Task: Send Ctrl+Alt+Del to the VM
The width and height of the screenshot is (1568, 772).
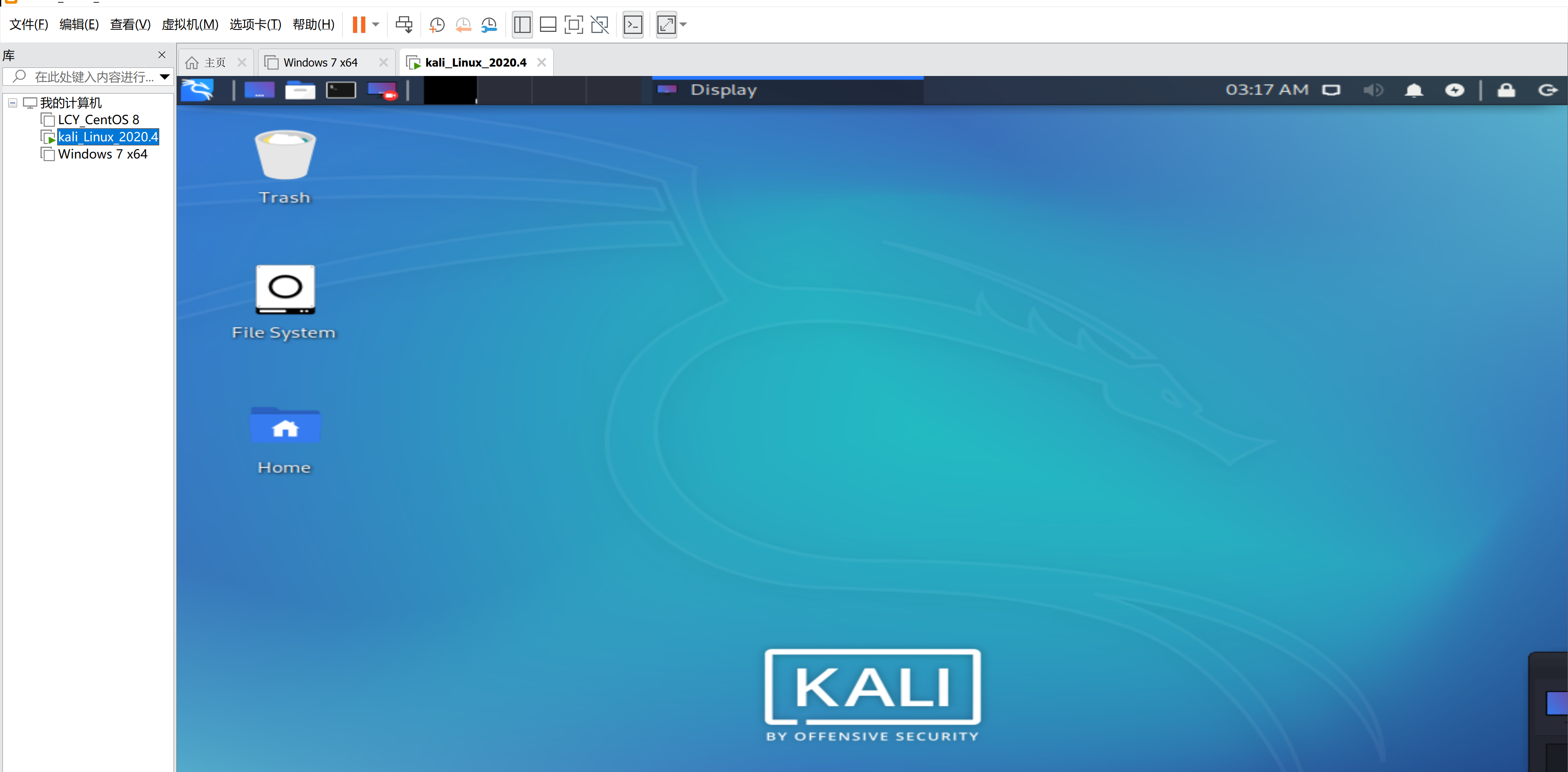Action: pyautogui.click(x=403, y=25)
